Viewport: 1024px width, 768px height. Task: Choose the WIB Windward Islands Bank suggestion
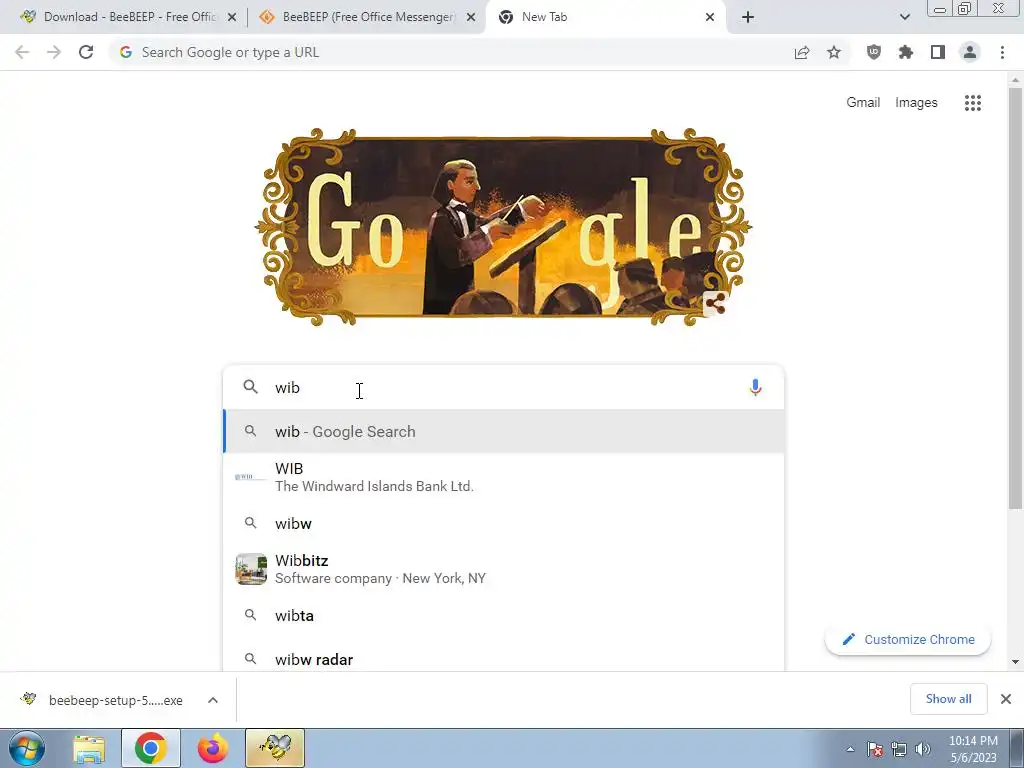(x=504, y=477)
